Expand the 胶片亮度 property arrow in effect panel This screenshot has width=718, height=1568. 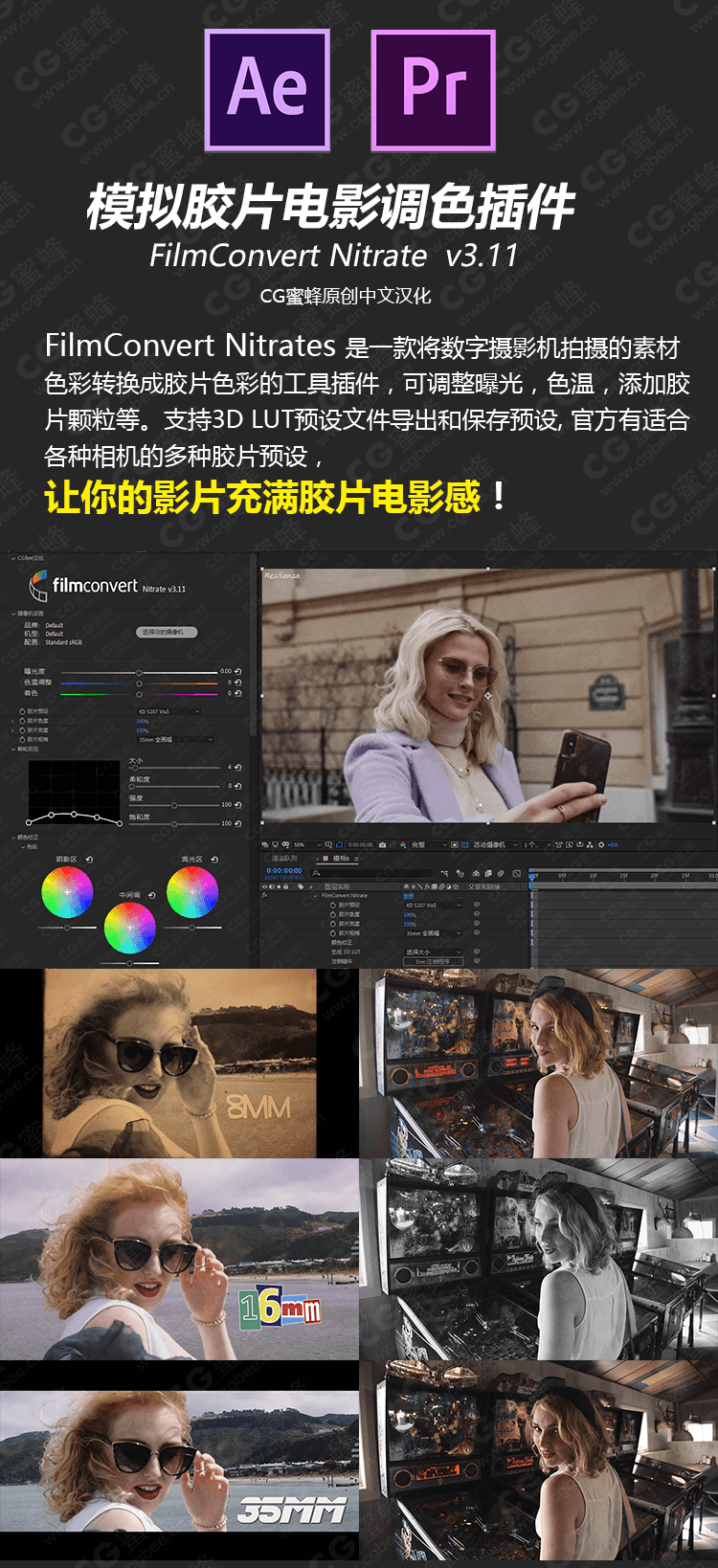tap(13, 730)
